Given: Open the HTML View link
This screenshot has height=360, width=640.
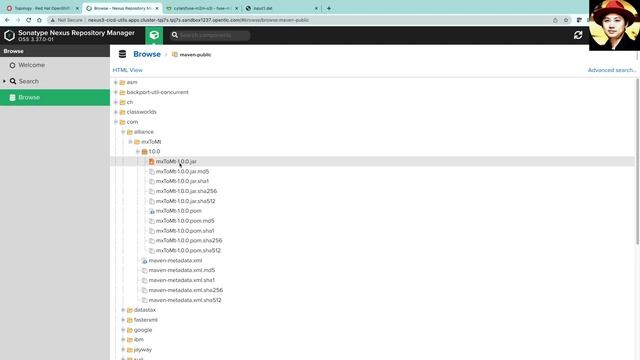Looking at the screenshot, I should (128, 70).
